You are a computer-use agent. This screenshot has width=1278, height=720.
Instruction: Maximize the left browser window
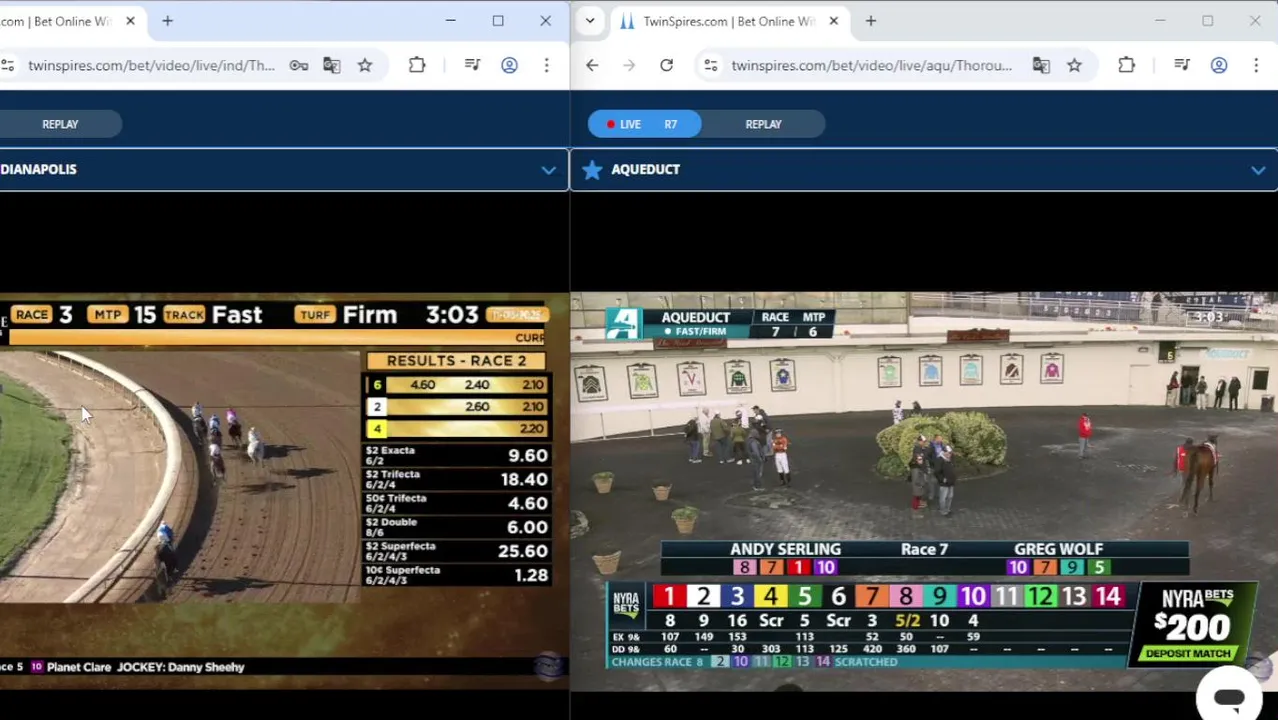click(x=498, y=21)
